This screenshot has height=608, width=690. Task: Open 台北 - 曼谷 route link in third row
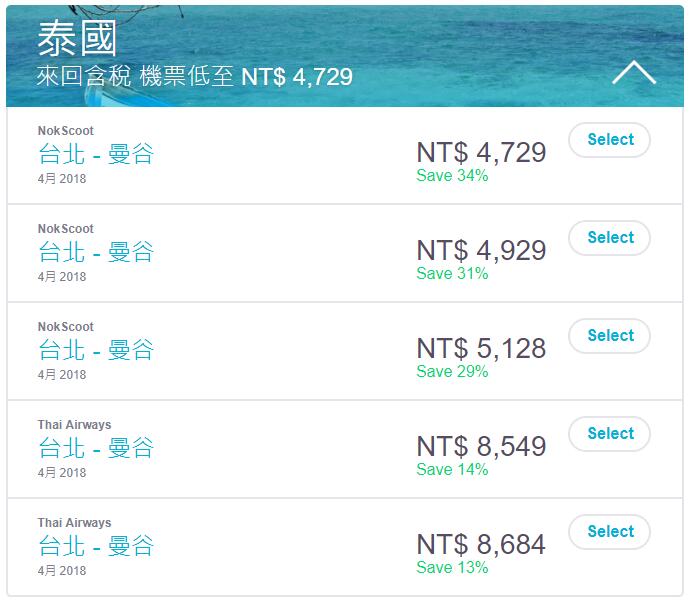96,351
